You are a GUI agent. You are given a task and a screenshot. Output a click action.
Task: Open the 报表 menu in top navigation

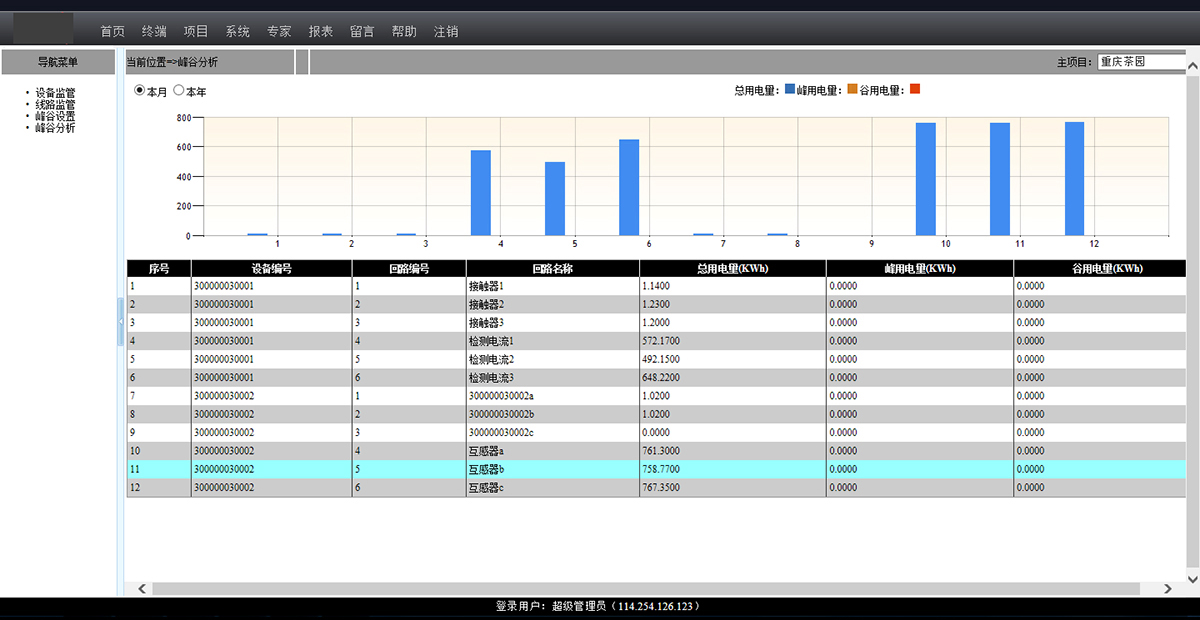click(321, 31)
